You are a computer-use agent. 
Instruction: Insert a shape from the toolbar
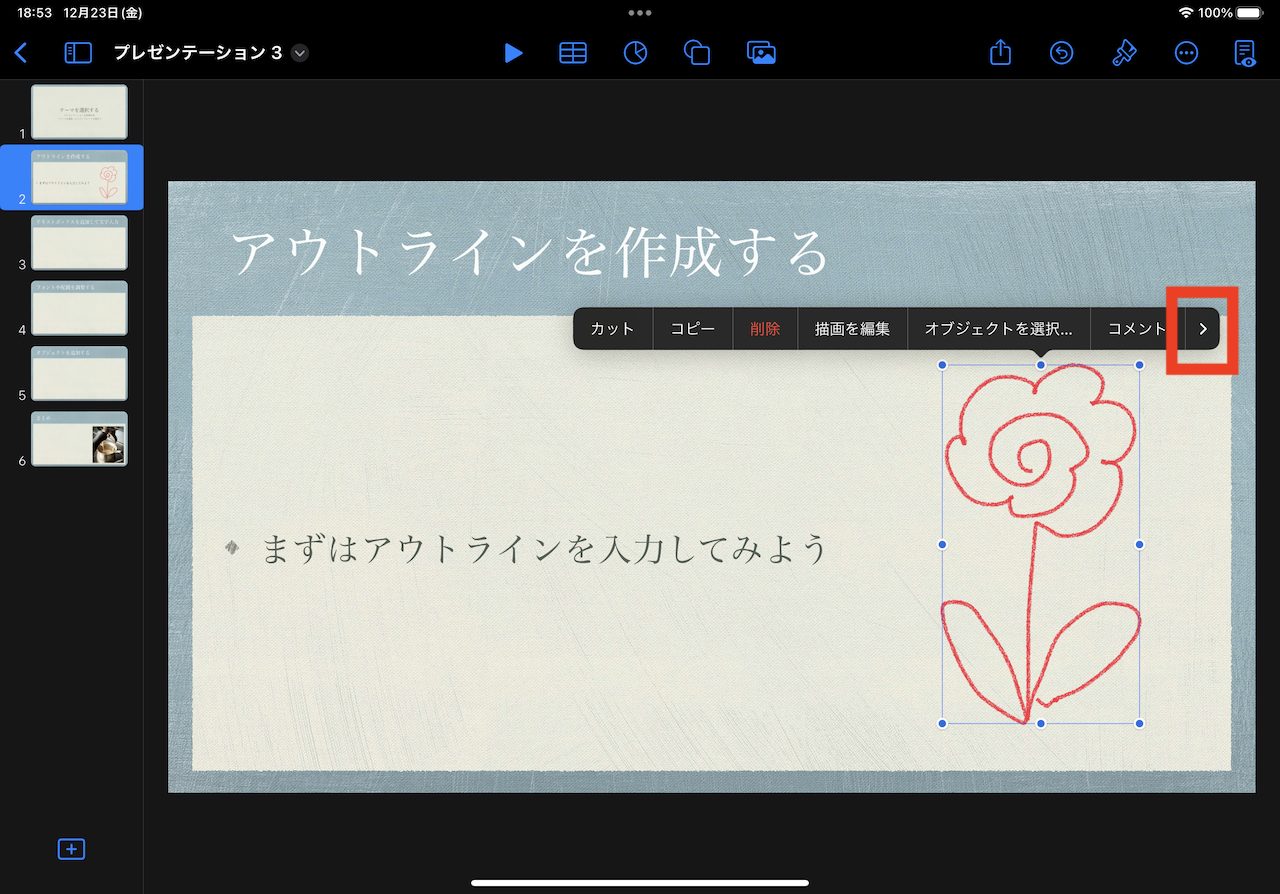click(697, 53)
